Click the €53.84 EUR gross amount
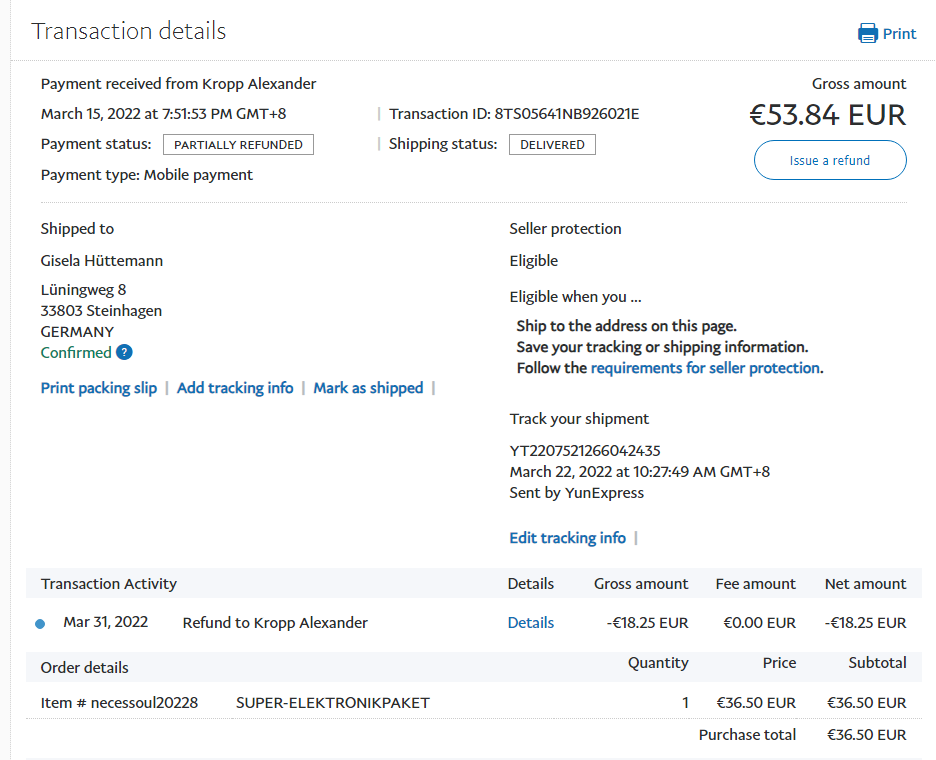Viewport: 936px width, 760px height. tap(827, 115)
